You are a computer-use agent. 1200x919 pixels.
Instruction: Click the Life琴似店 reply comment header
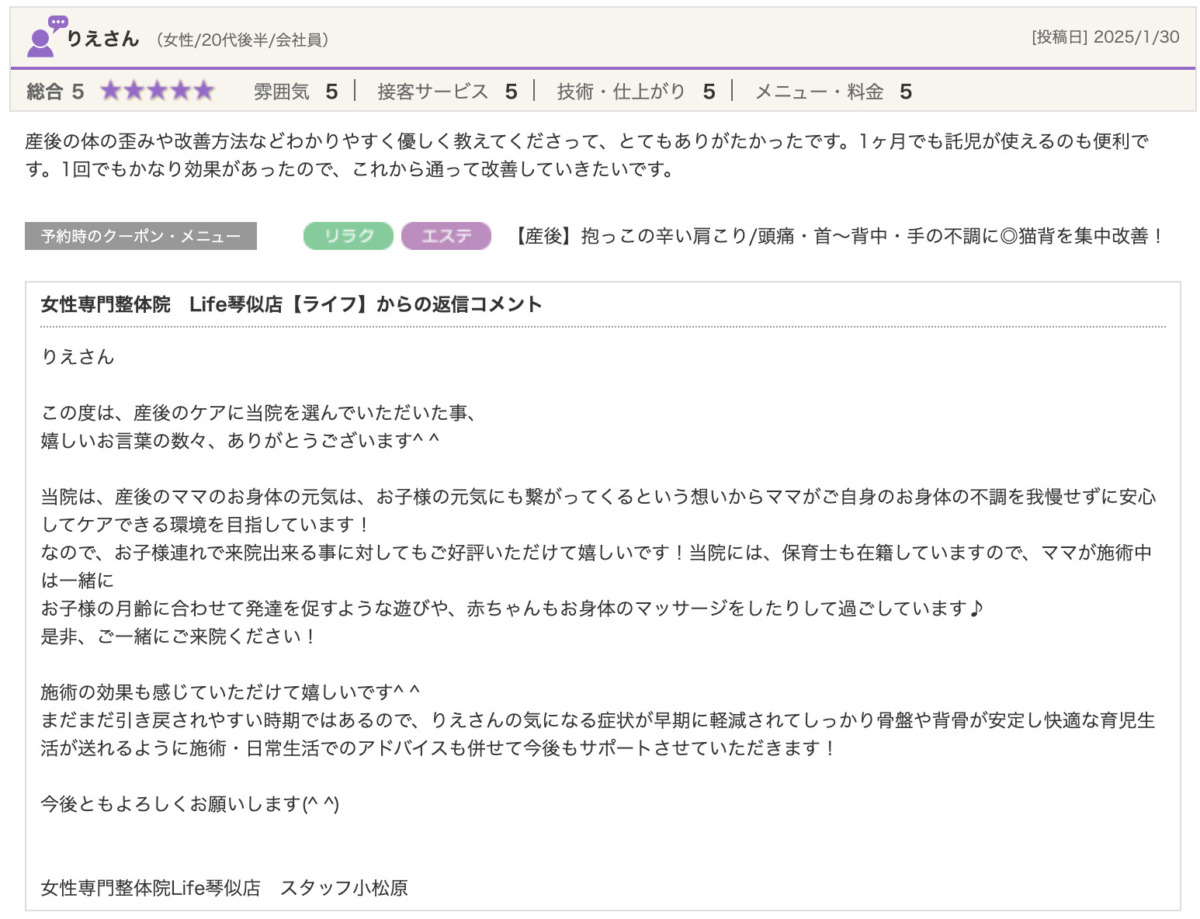[291, 304]
